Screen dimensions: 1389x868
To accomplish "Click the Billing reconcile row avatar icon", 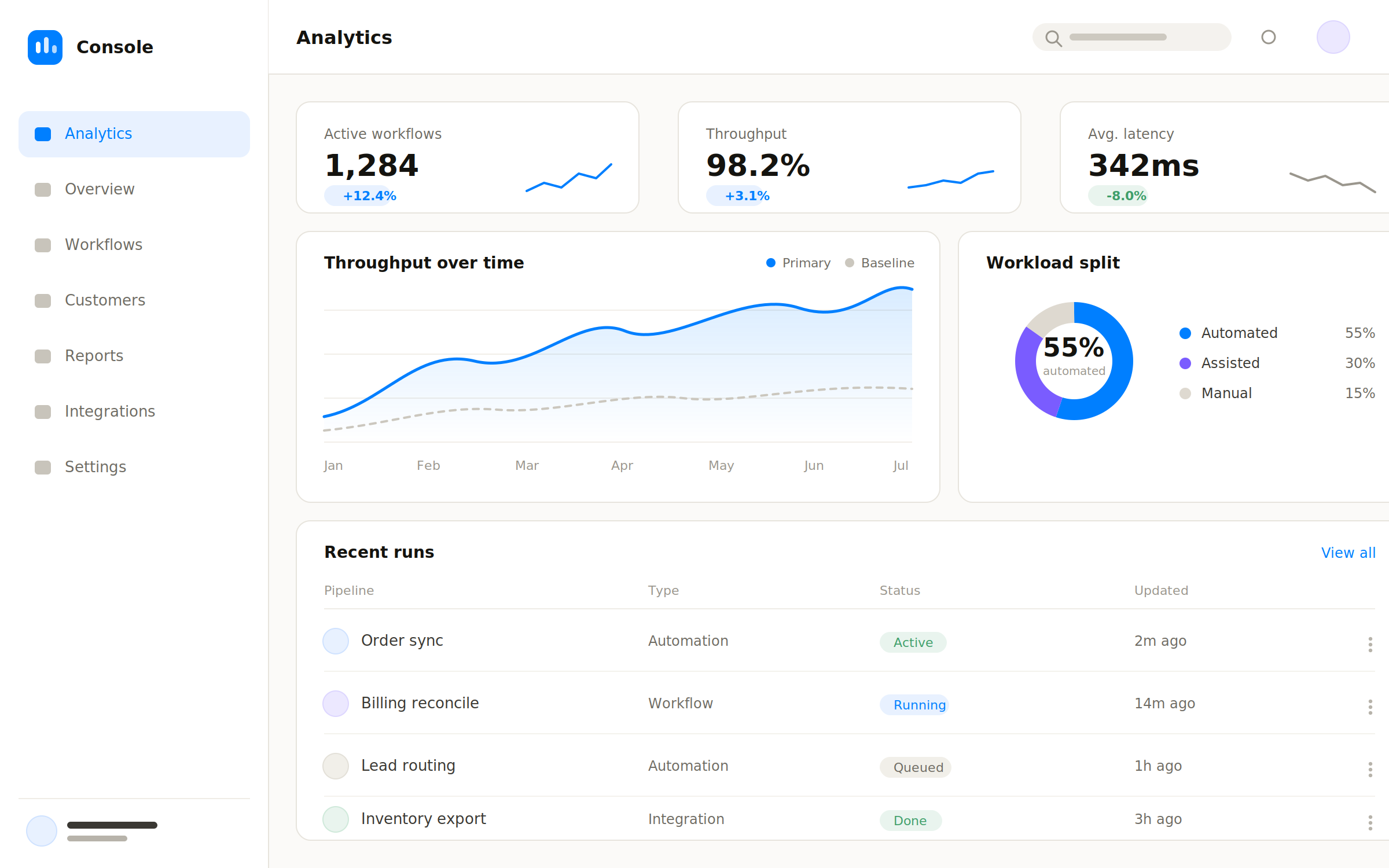I will [336, 704].
